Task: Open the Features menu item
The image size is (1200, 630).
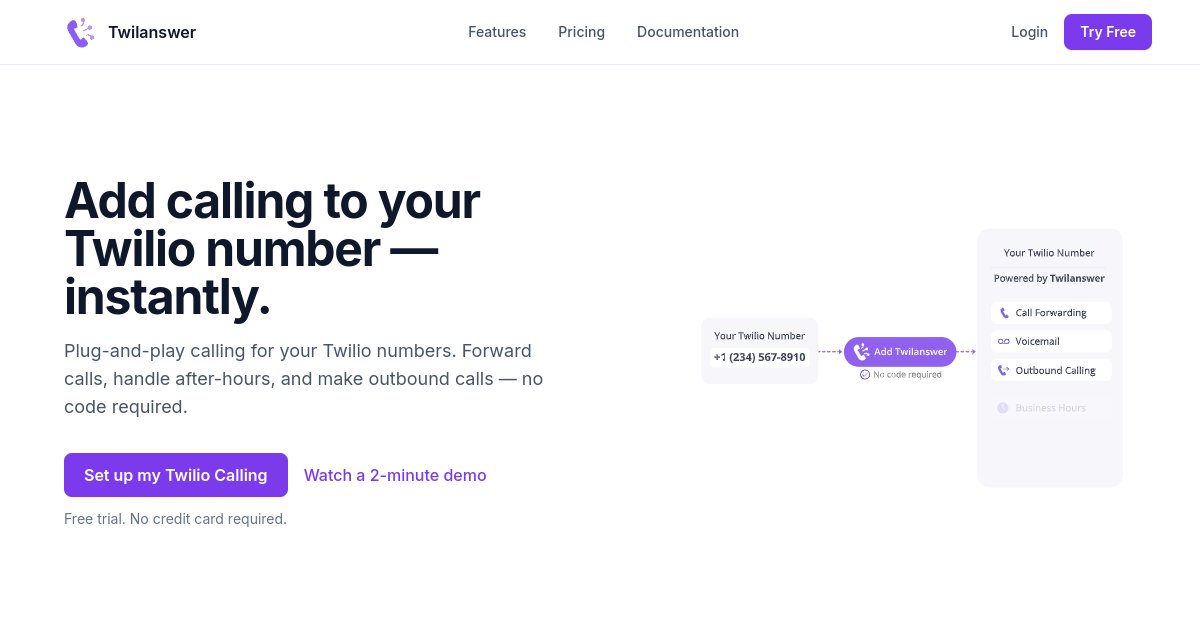Action: coord(497,32)
